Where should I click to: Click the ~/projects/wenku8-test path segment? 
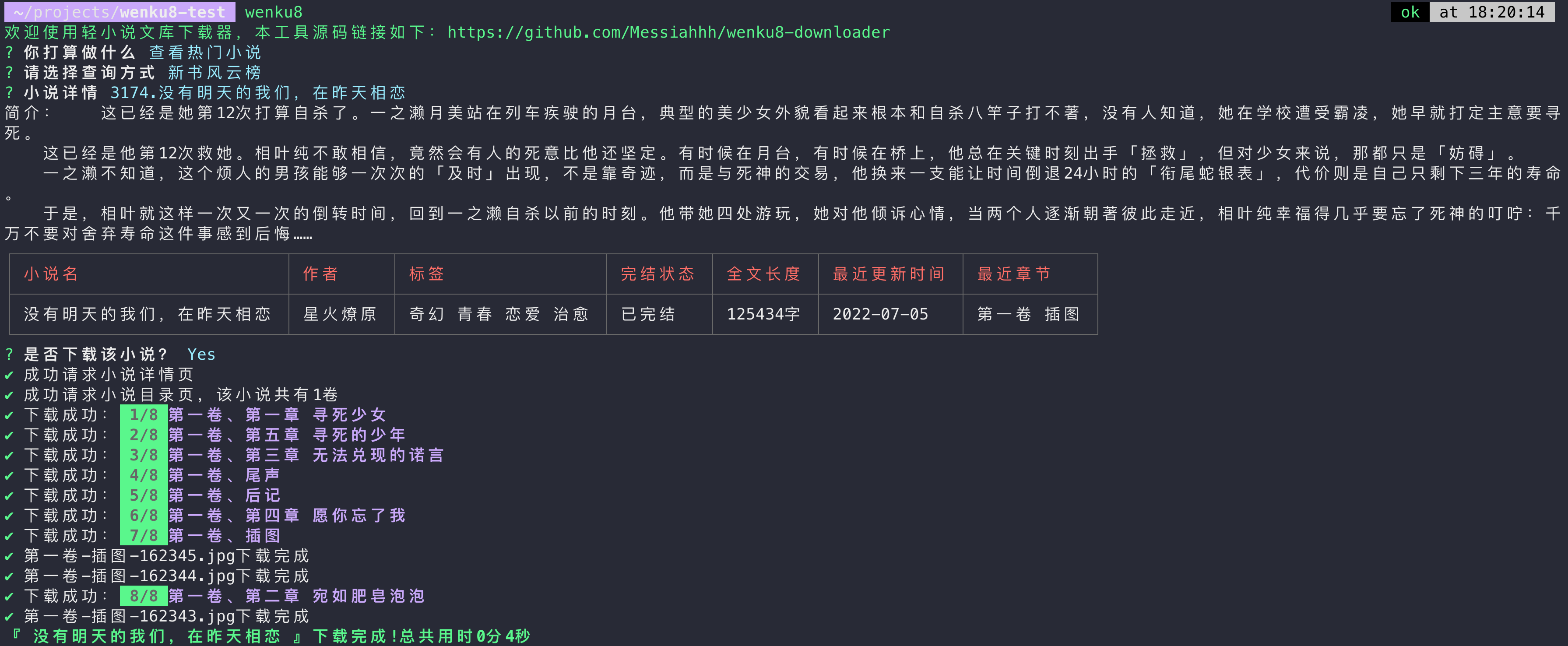click(x=120, y=11)
